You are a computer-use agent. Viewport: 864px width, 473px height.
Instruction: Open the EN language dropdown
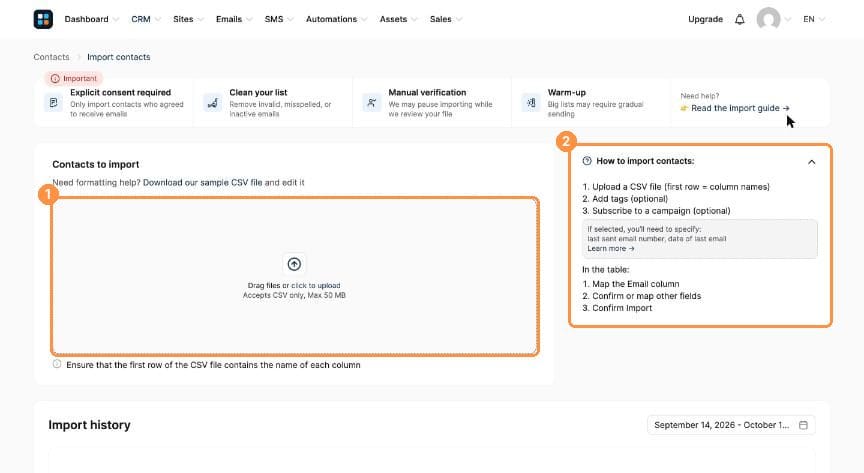click(814, 19)
